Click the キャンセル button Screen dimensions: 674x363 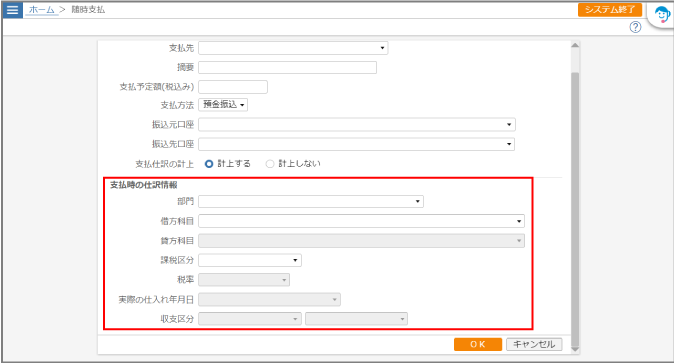(534, 344)
